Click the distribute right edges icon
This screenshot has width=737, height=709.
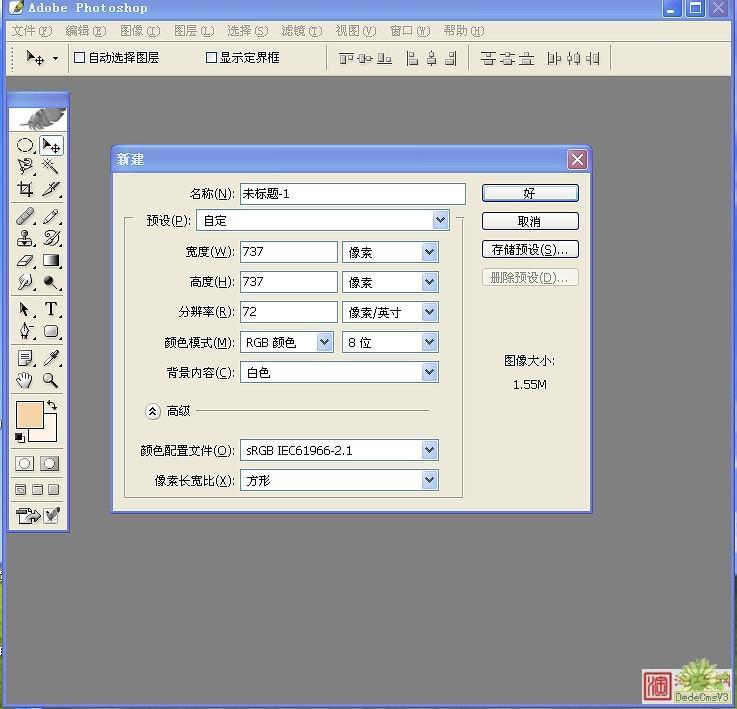(593, 58)
